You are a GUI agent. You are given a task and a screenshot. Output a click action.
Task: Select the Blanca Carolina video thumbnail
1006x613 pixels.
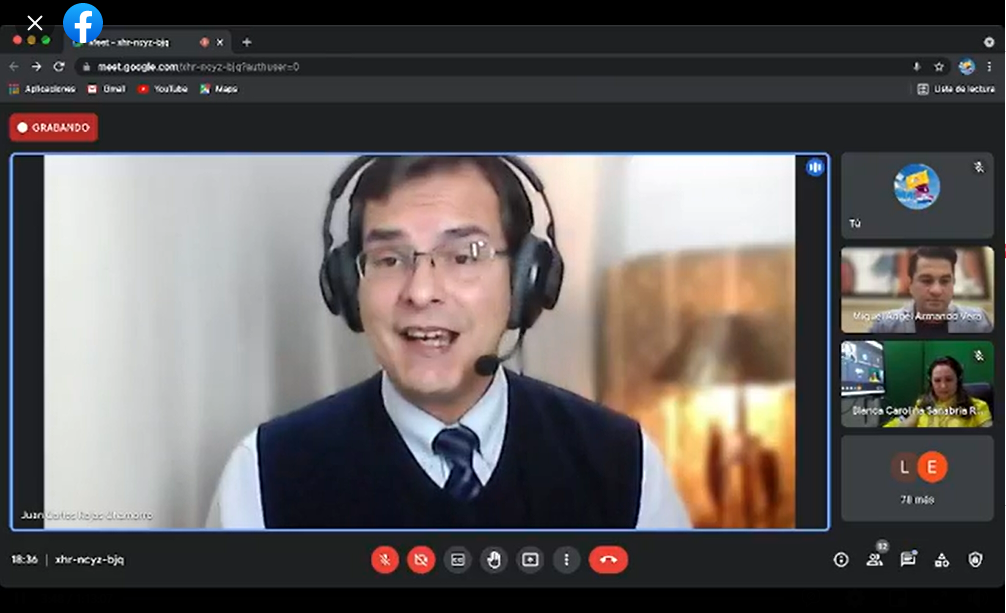point(917,384)
